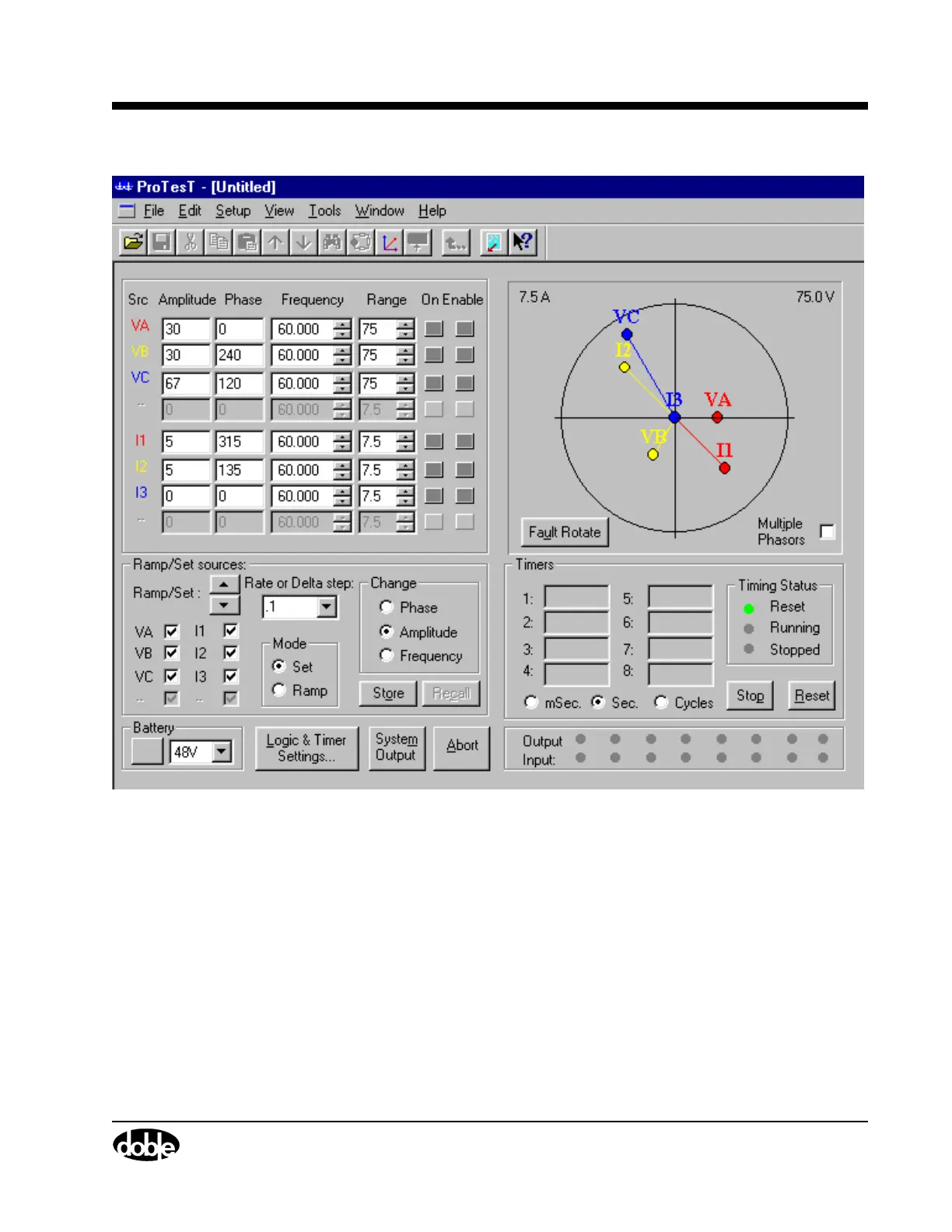
Task: Click the context help arrow-question icon
Action: click(x=523, y=242)
